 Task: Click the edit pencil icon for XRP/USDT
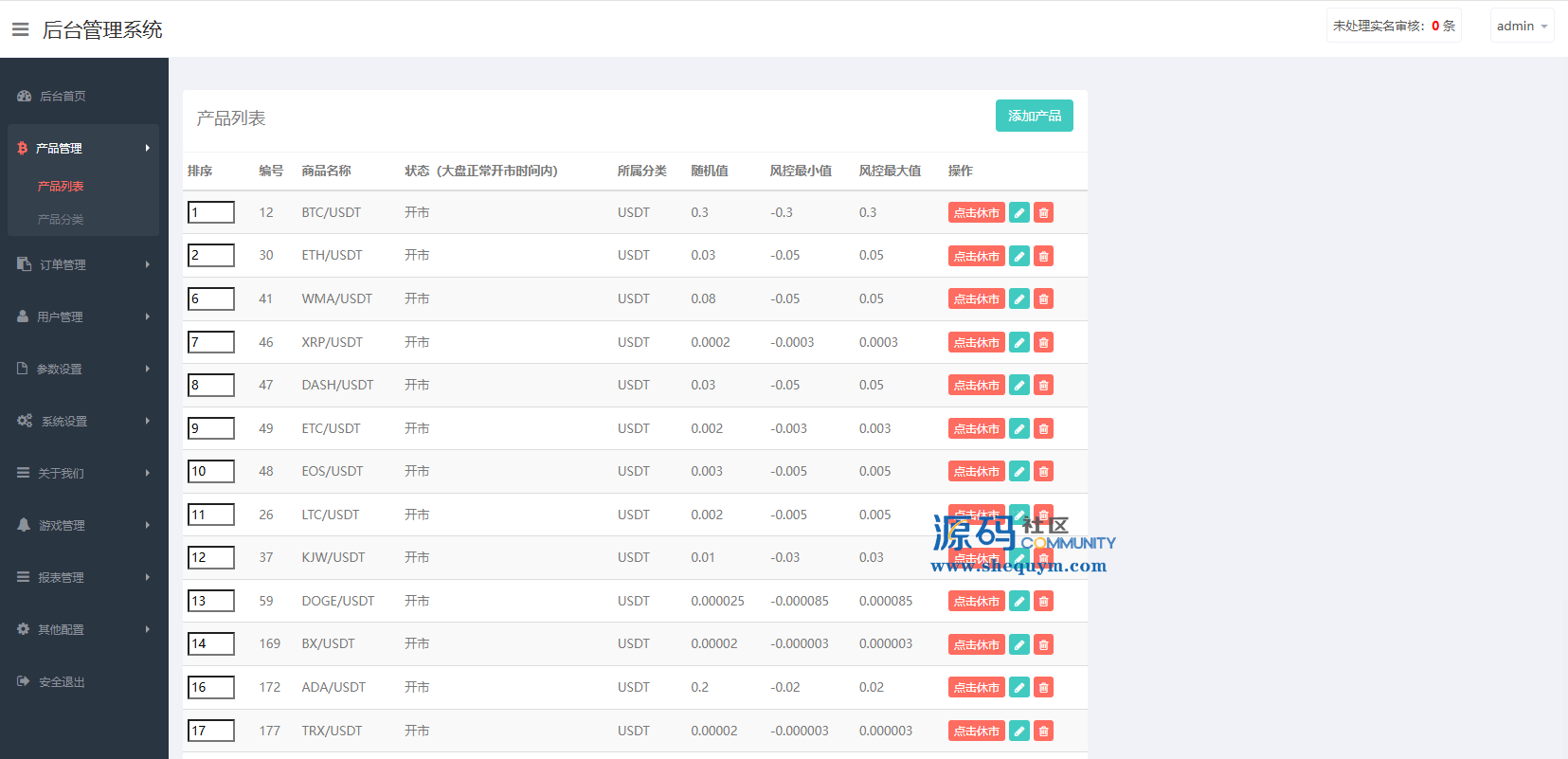click(x=1019, y=343)
